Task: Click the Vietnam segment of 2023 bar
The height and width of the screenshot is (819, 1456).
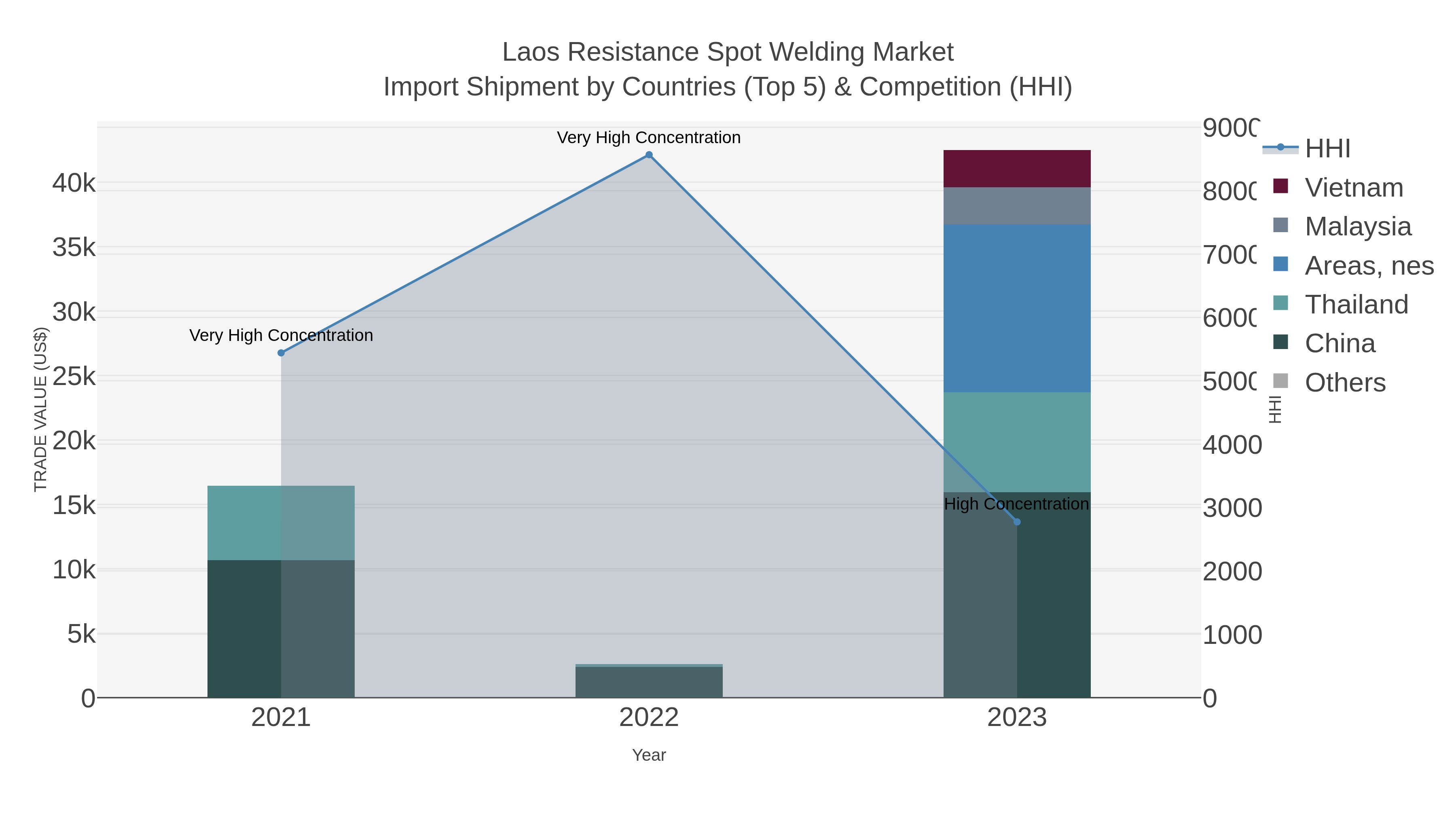Action: pos(1017,168)
